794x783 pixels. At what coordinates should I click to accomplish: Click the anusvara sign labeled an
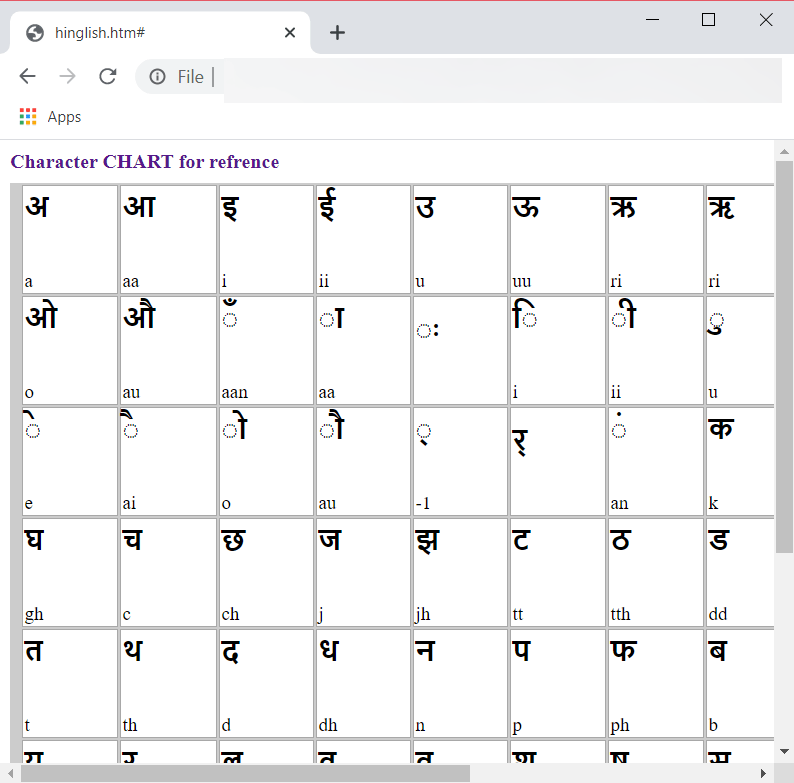(618, 424)
